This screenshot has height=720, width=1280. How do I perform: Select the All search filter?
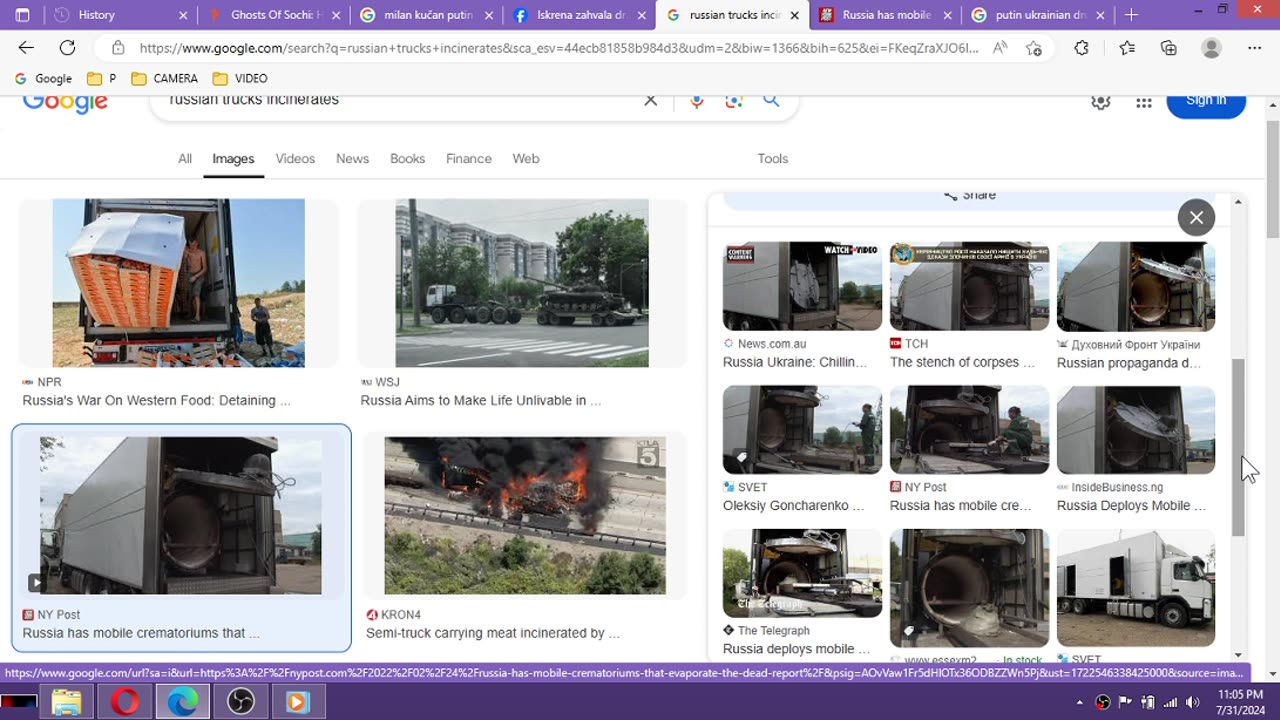point(185,159)
